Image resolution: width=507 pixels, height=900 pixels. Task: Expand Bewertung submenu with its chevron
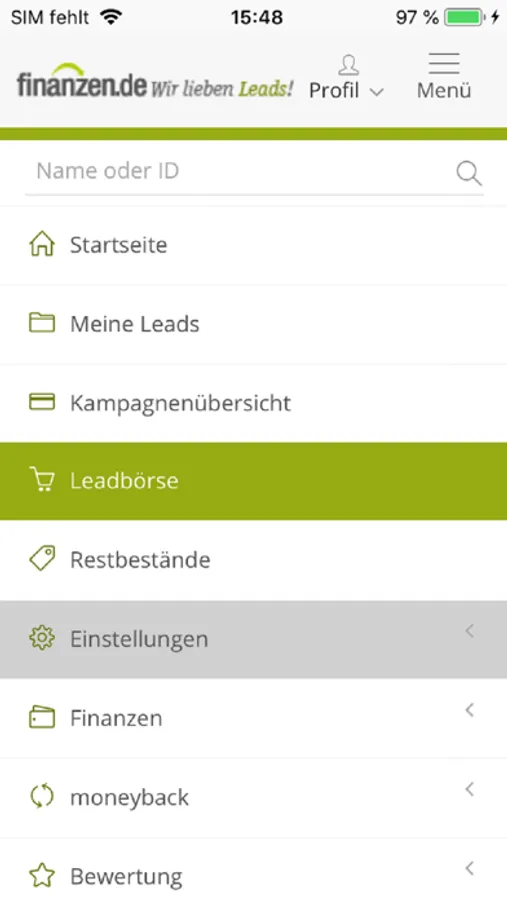[x=470, y=868]
